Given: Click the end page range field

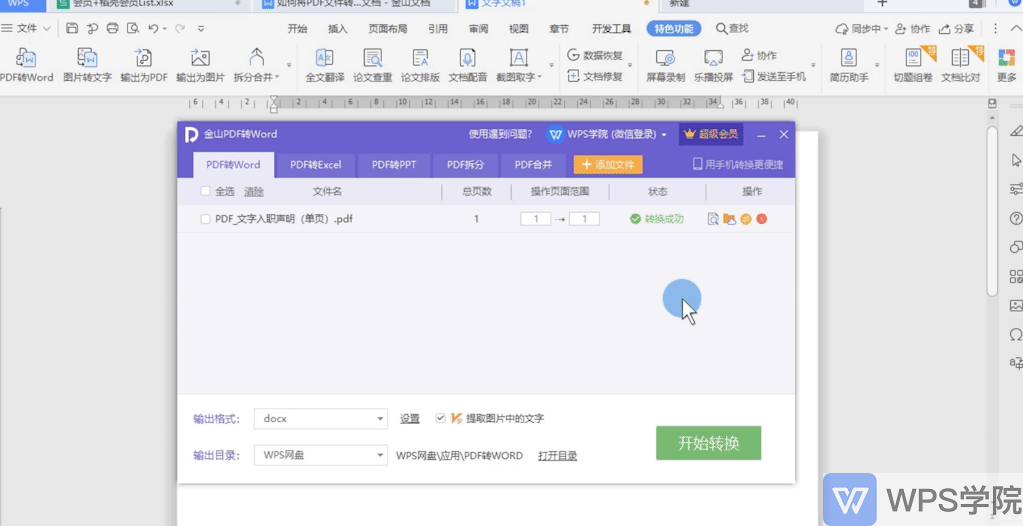Looking at the screenshot, I should pyautogui.click(x=584, y=219).
